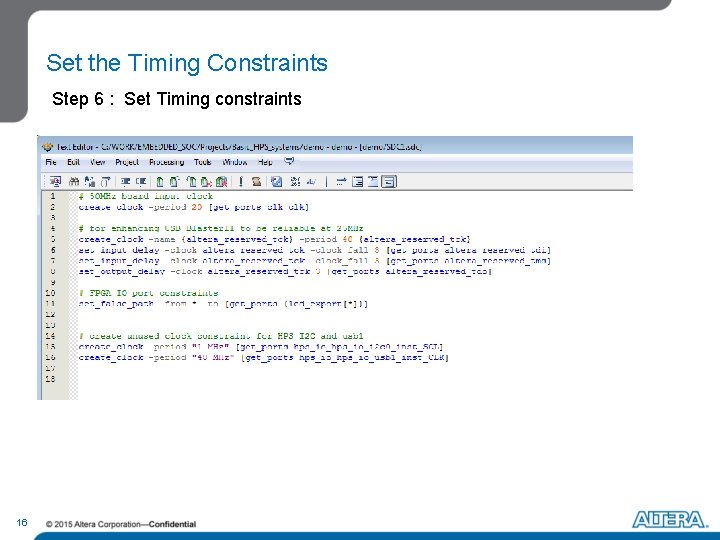Image resolution: width=720 pixels, height=540 pixels.
Task: Open the Tools menu
Action: (x=202, y=162)
